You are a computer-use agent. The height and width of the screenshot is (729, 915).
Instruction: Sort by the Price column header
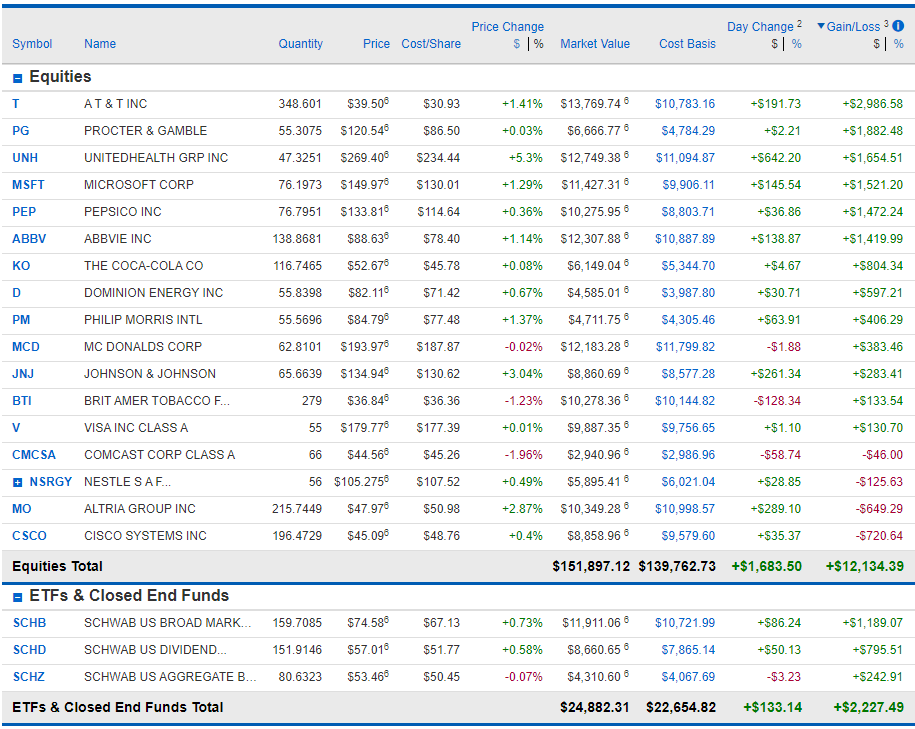376,44
